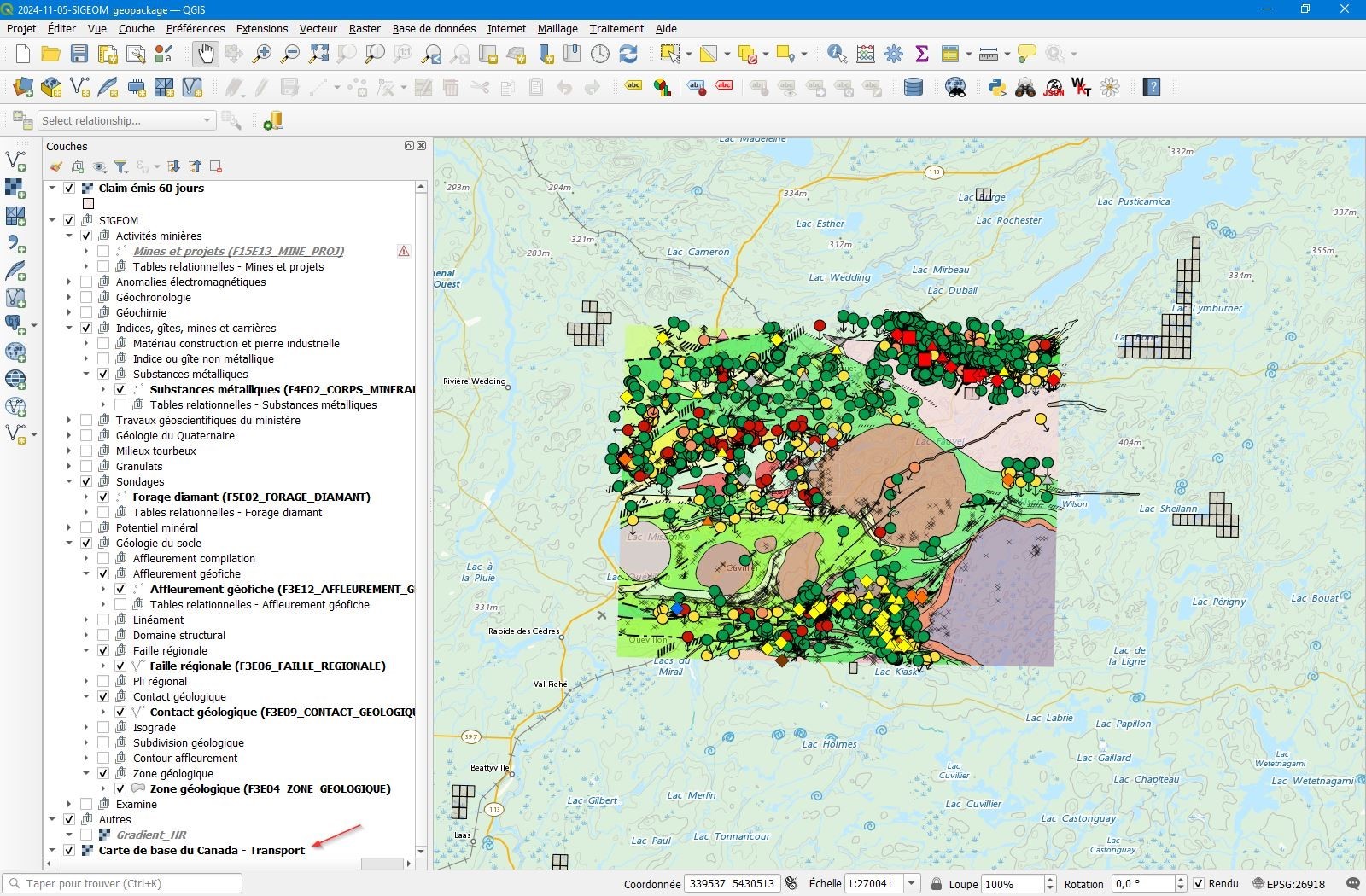Viewport: 1366px width, 896px height.
Task: Open the Extensions menu
Action: pos(262,28)
